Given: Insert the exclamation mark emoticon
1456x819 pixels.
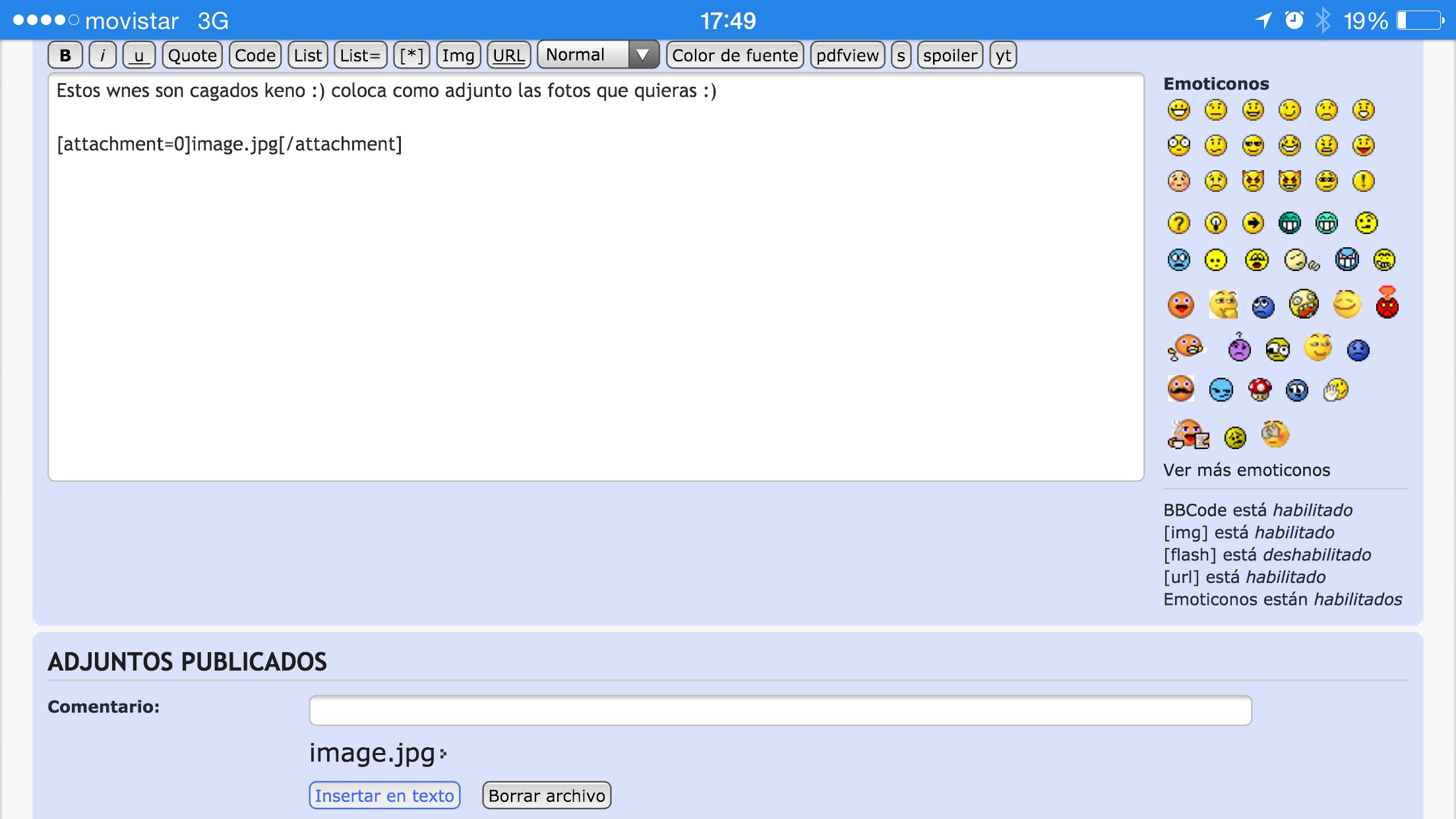Looking at the screenshot, I should pyautogui.click(x=1363, y=181).
